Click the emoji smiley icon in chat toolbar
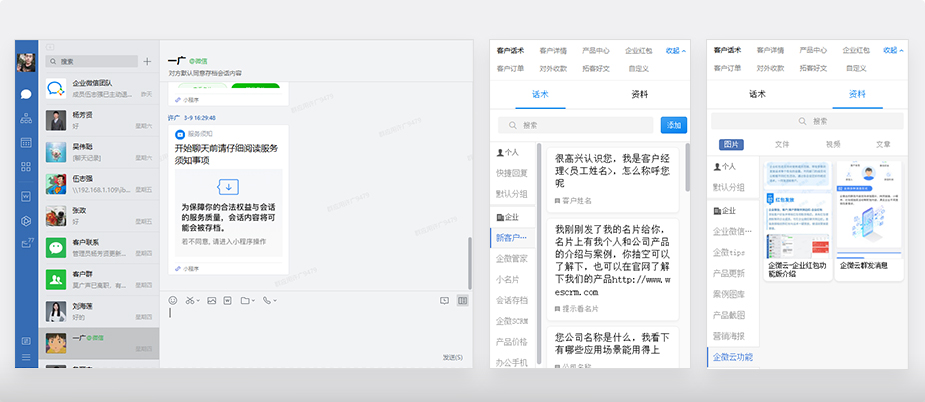This screenshot has height=402, width=925. click(173, 300)
